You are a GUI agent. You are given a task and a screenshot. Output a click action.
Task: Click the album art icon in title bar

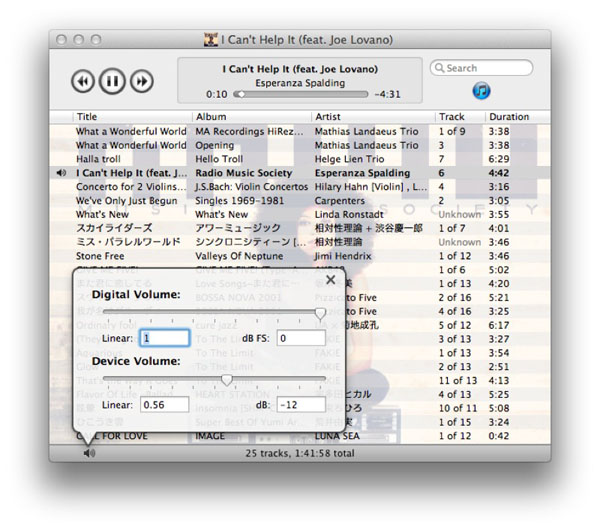click(x=211, y=39)
